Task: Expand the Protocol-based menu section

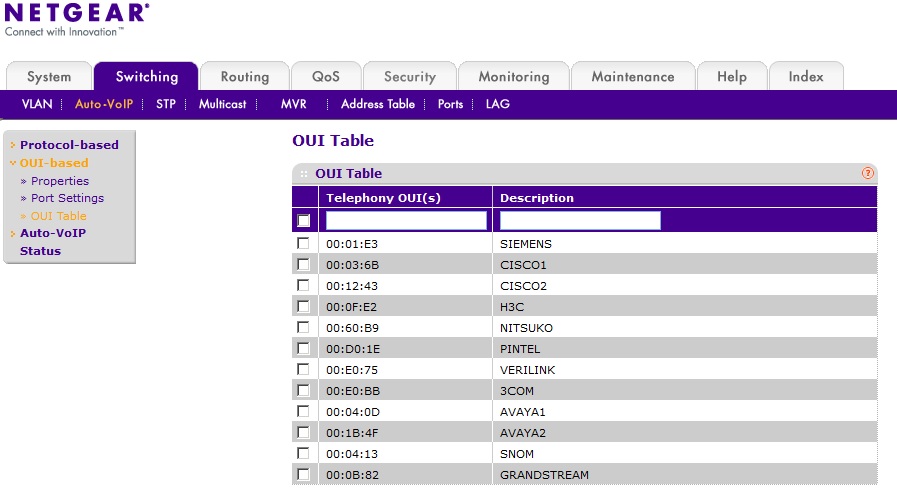Action: point(69,145)
